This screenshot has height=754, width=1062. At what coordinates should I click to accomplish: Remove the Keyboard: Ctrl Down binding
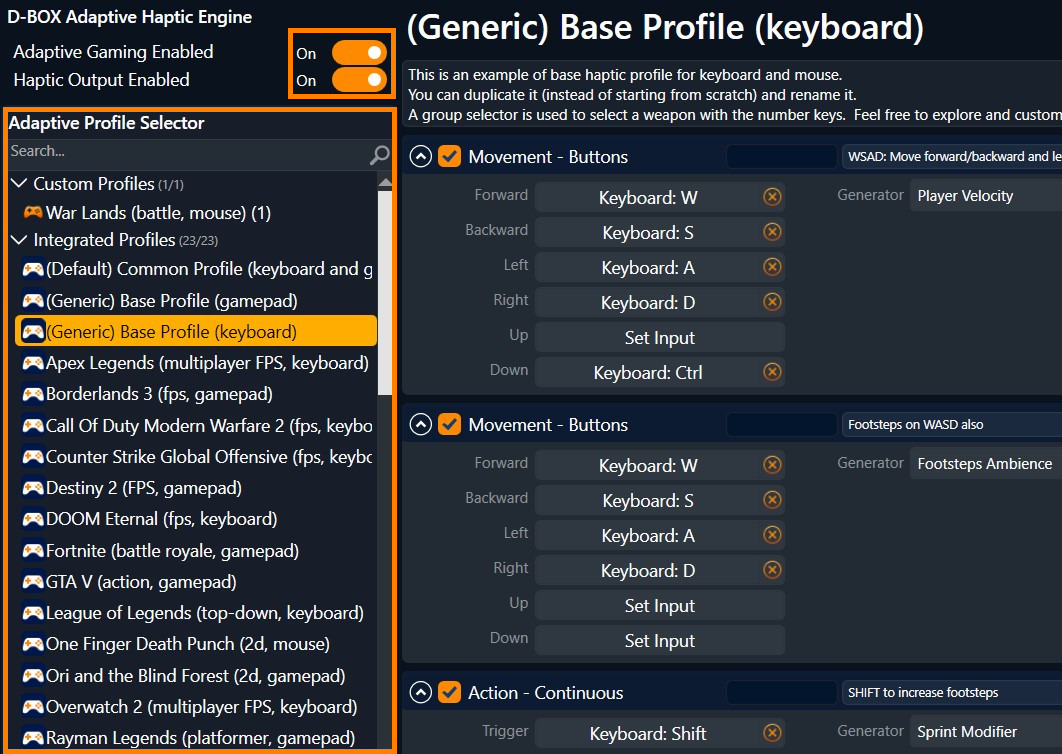click(772, 372)
